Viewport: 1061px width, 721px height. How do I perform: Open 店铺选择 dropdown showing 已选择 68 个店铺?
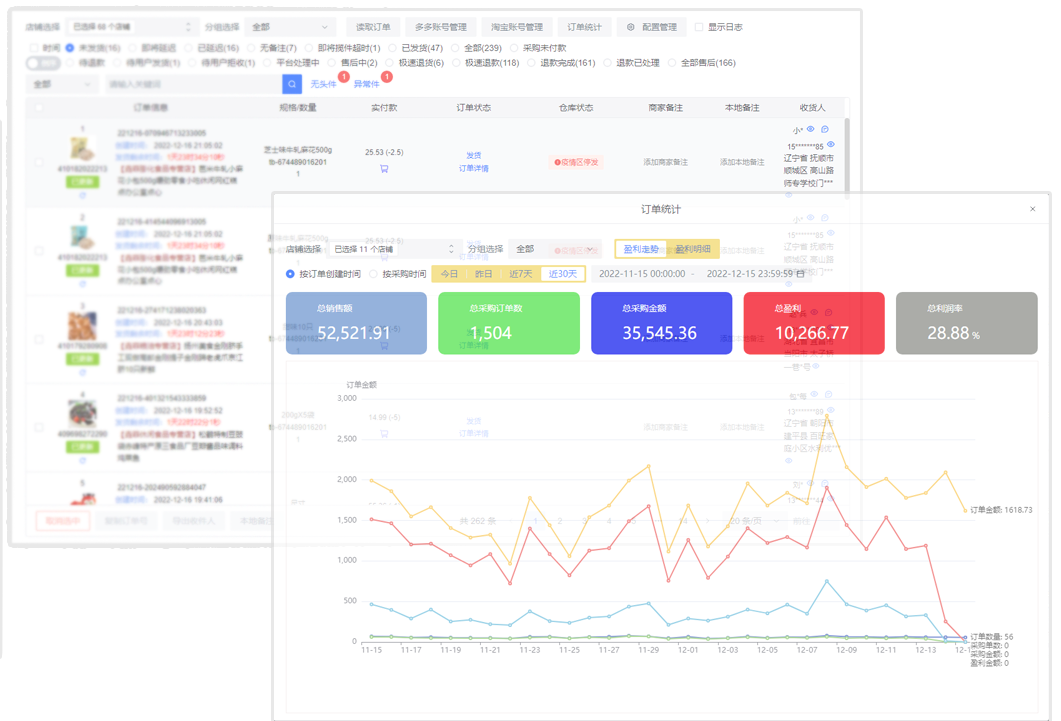click(132, 27)
